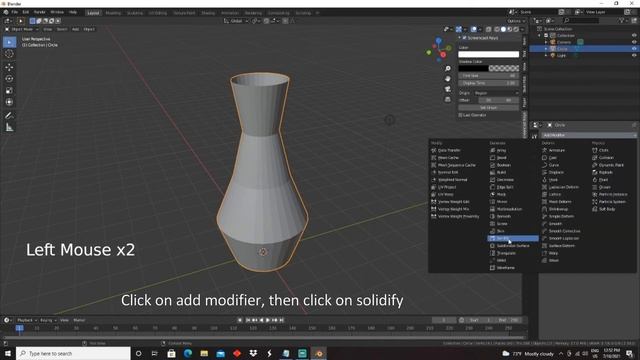
Task: Hide Camera with its eye icon
Action: pos(634,42)
